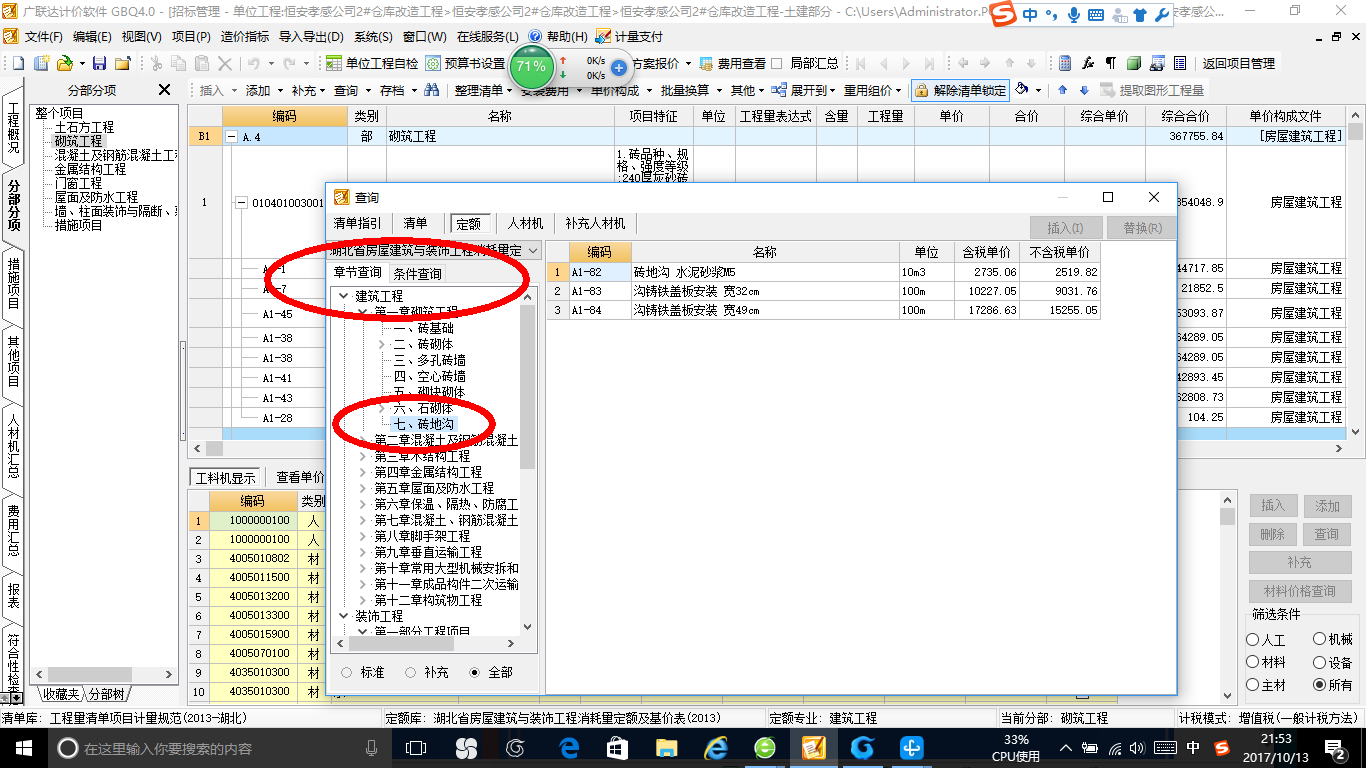
Task: Open the 整理清单 dropdown
Action: click(484, 90)
